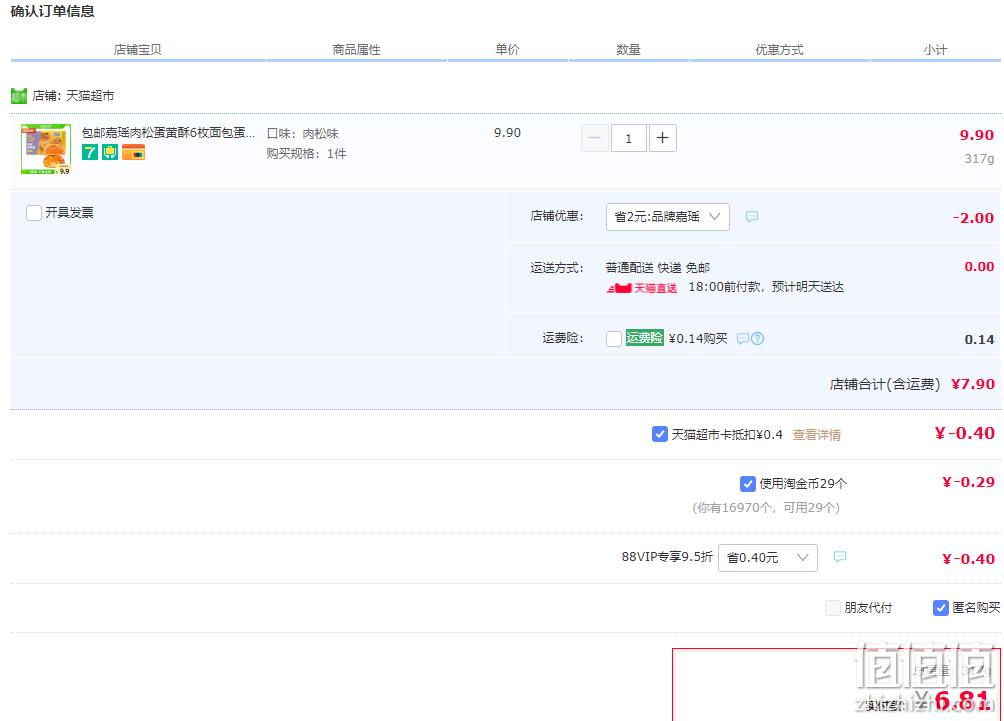Click the 口味：肉松味 attribute text

pos(302,134)
